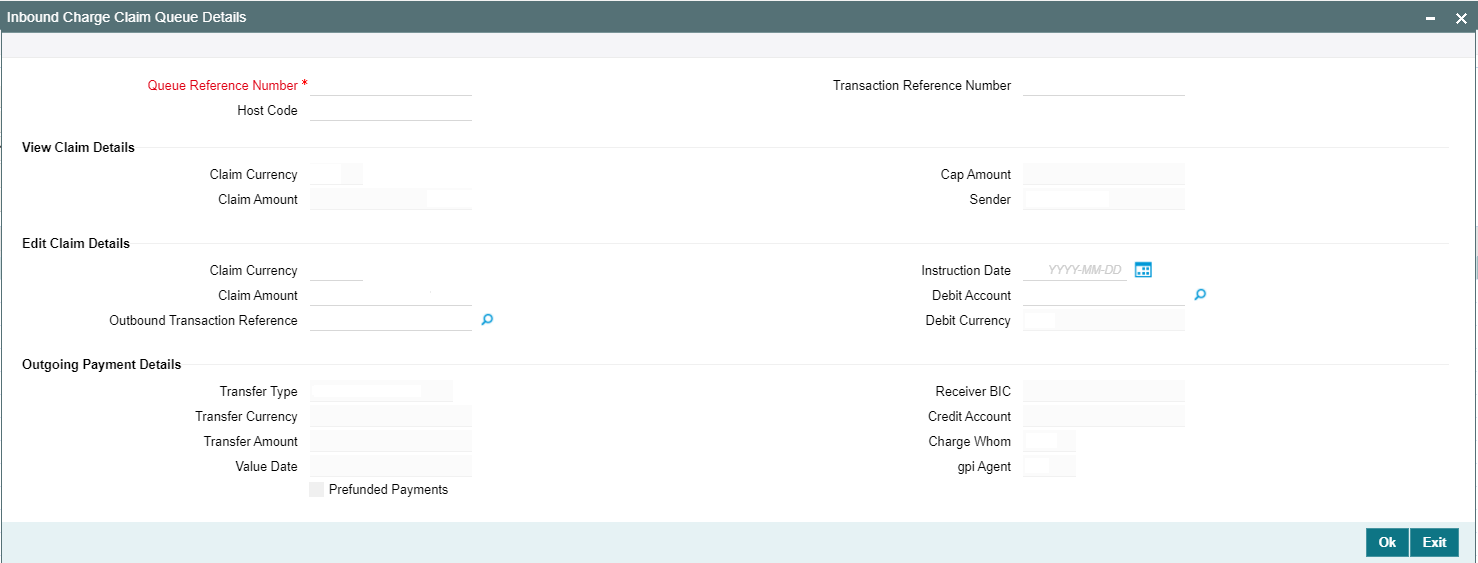The image size is (1478, 563).
Task: Select the Host Code input field
Action: [x=391, y=110]
